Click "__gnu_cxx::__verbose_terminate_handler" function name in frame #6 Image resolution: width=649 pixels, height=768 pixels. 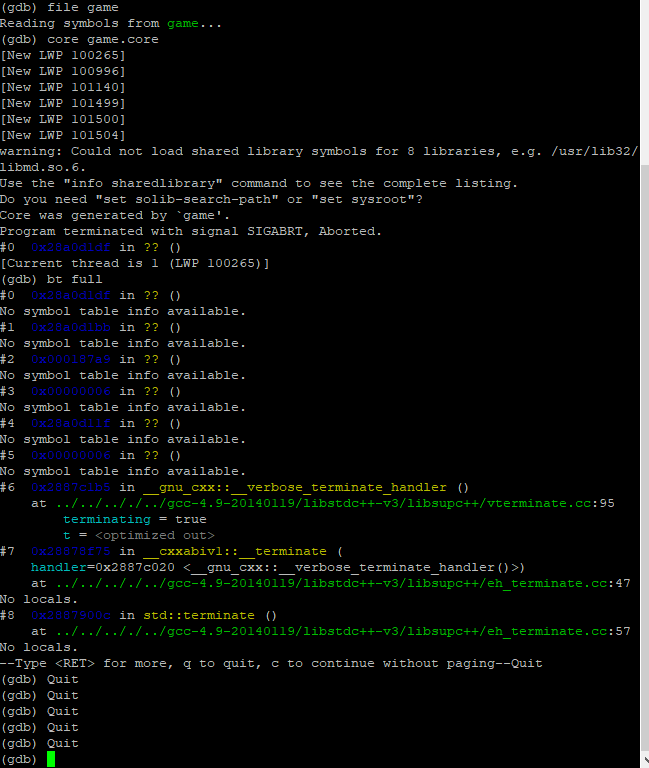click(x=295, y=488)
